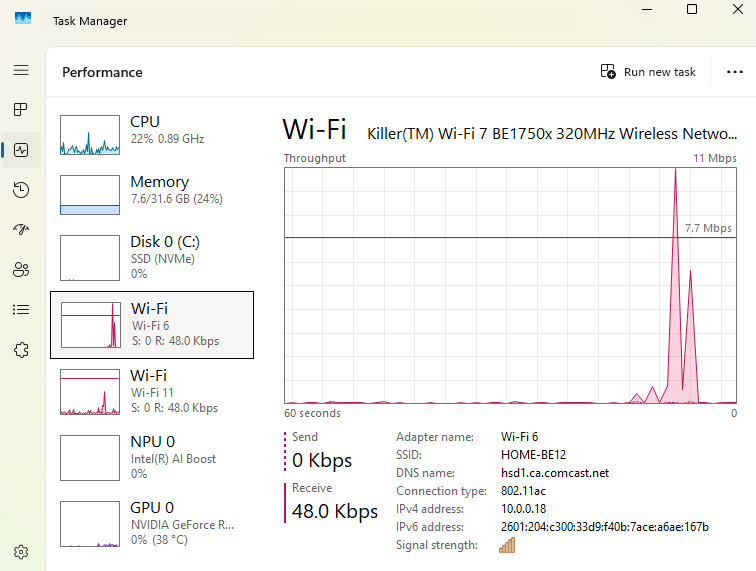This screenshot has height=571, width=756.
Task: Click the Adapter name value Wi-Fi 6
Action: (519, 437)
